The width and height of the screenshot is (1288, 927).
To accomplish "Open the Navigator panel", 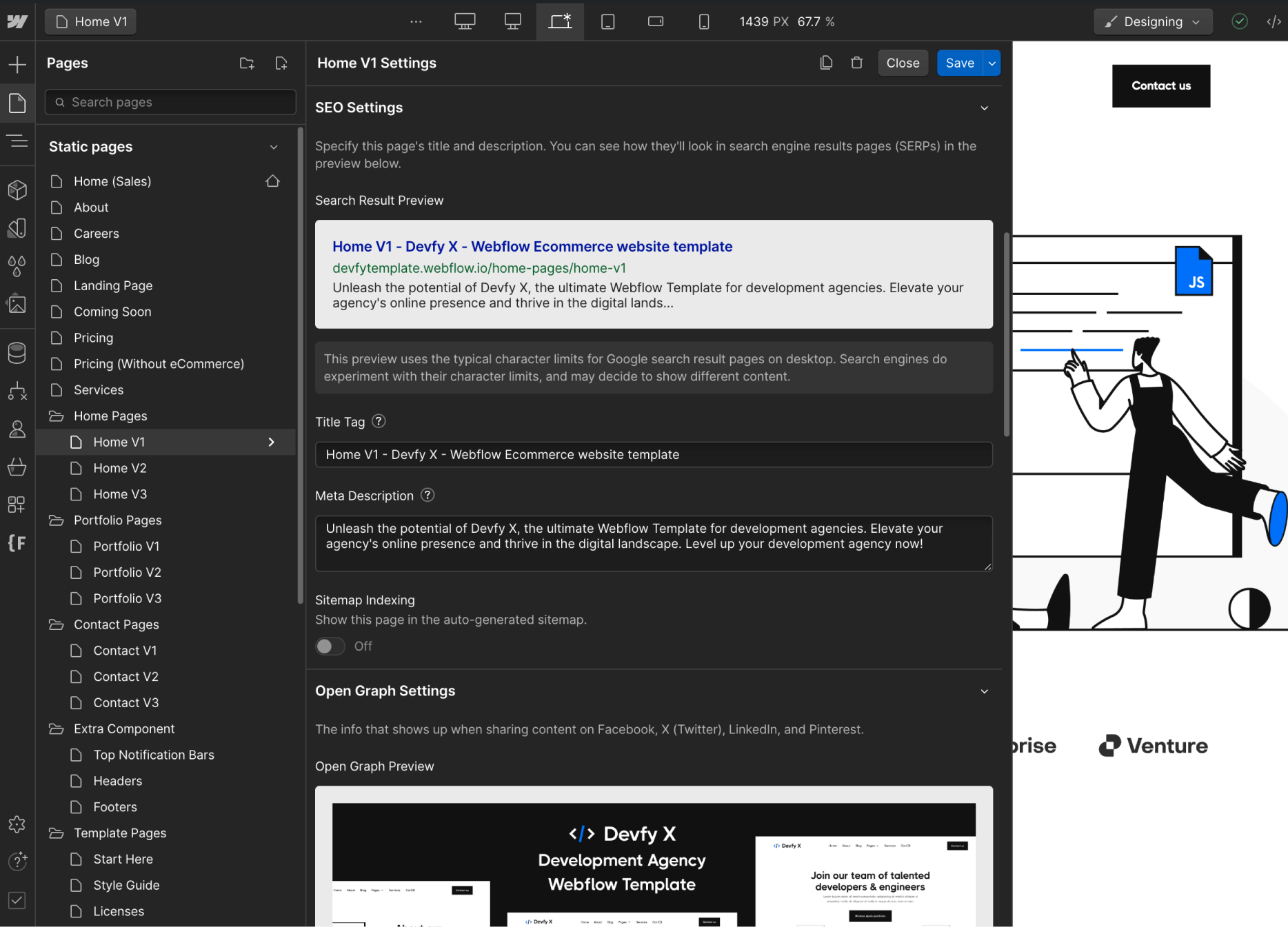I will tap(17, 141).
